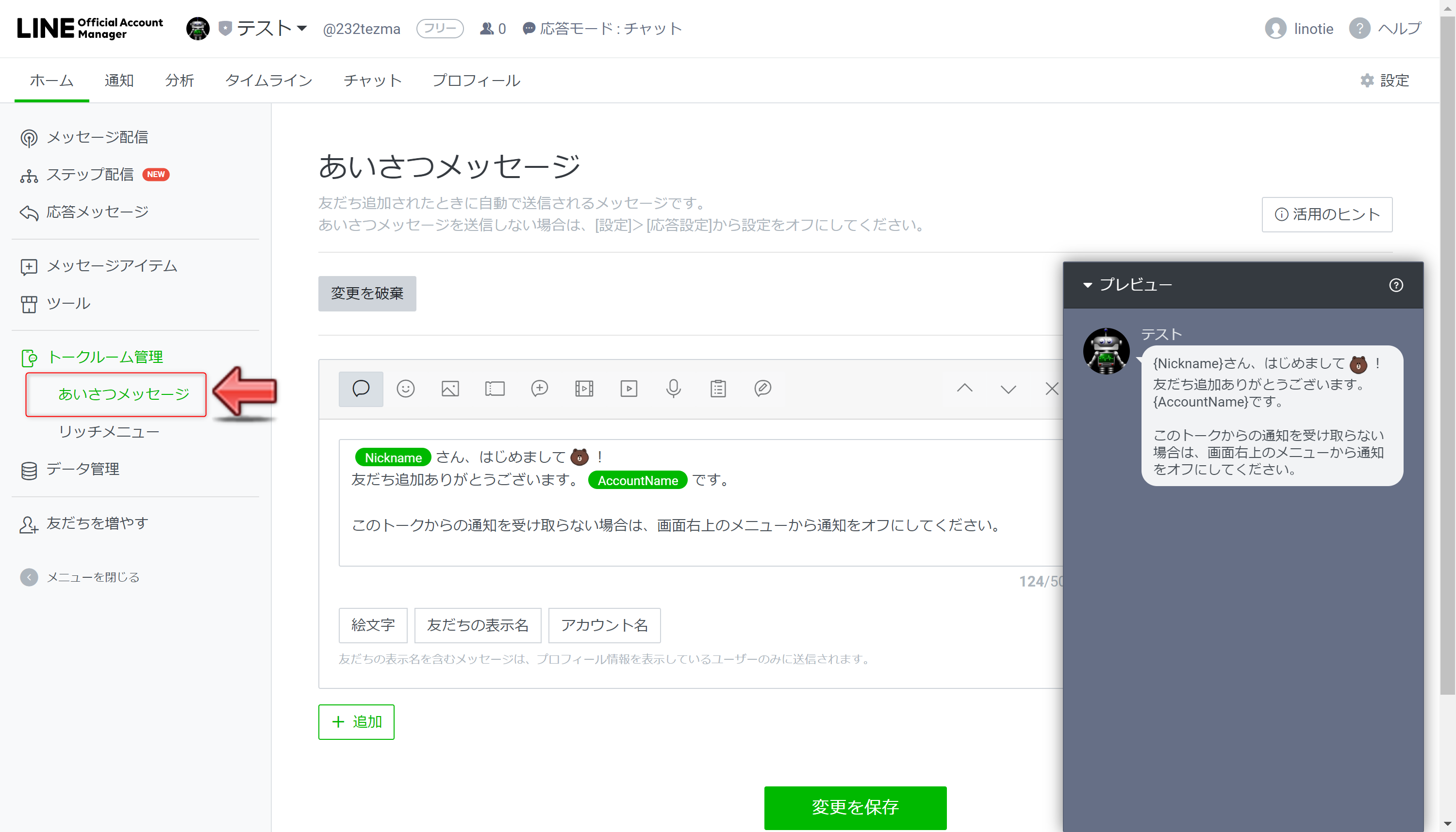The width and height of the screenshot is (1456, 832).
Task: Click the text message compose icon
Action: [x=360, y=388]
